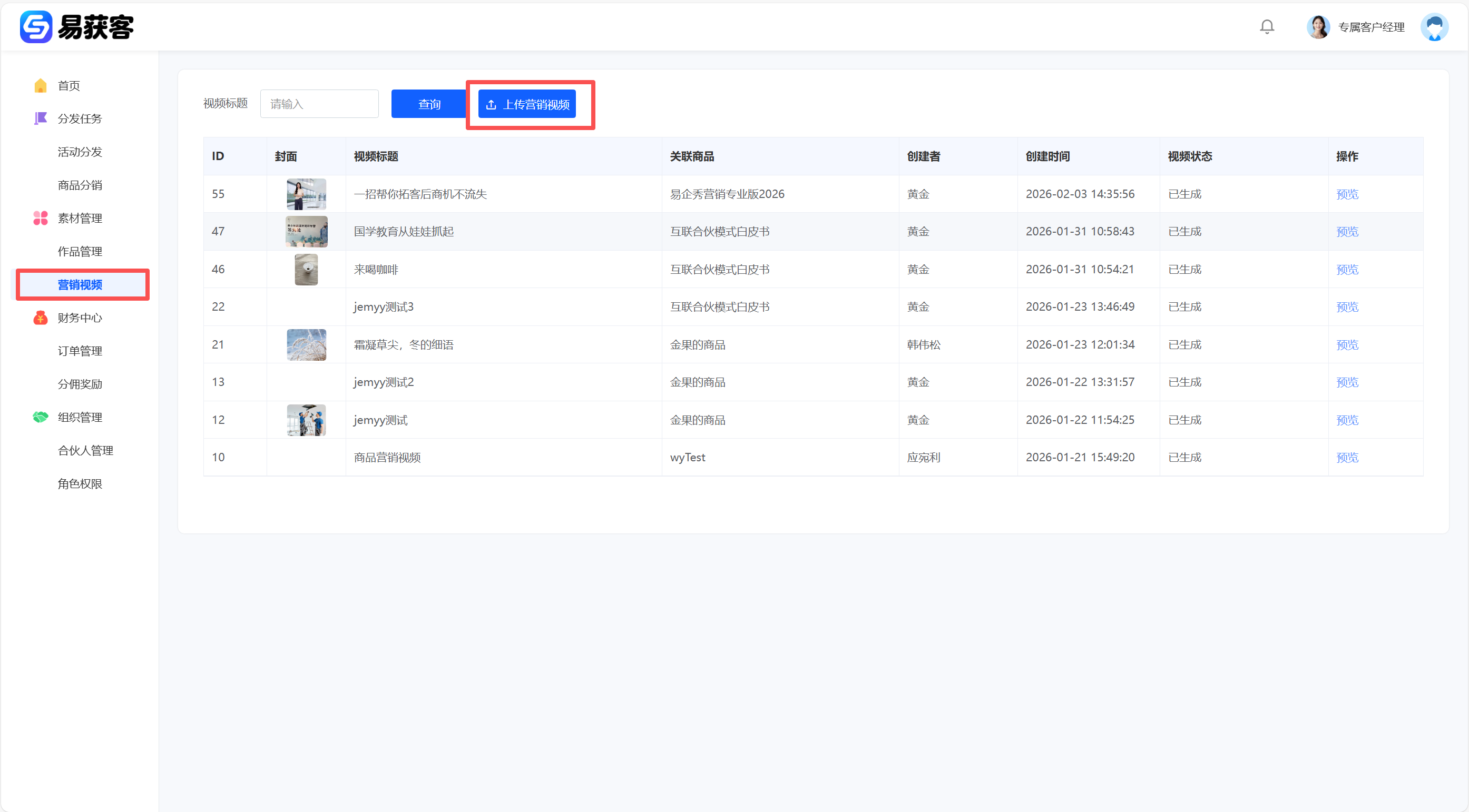Click the 上传营销视频 upload button
The width and height of the screenshot is (1469, 812).
(527, 104)
